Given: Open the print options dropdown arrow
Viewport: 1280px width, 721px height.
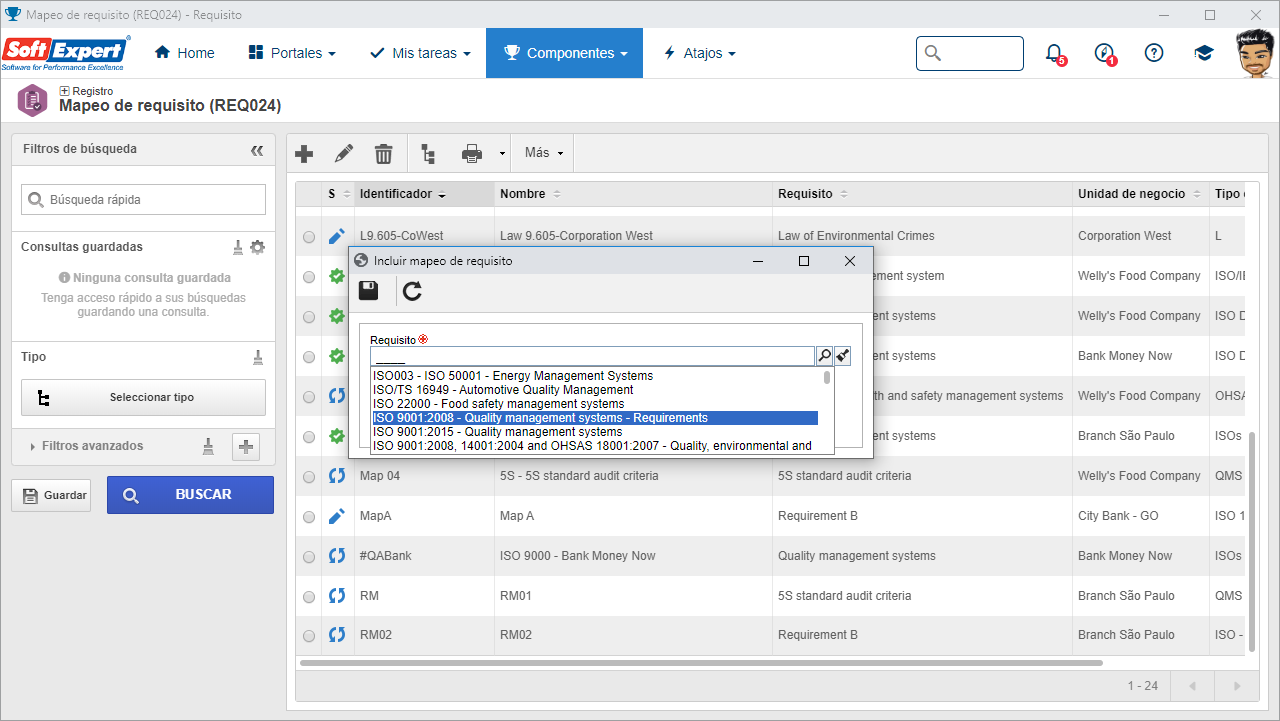Looking at the screenshot, I should point(501,154).
